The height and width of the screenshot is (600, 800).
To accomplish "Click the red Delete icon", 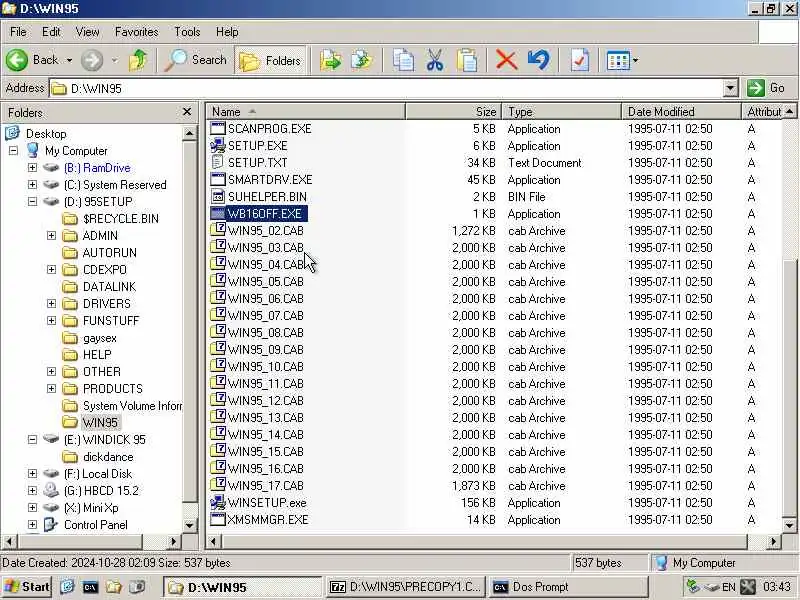I will tap(506, 60).
